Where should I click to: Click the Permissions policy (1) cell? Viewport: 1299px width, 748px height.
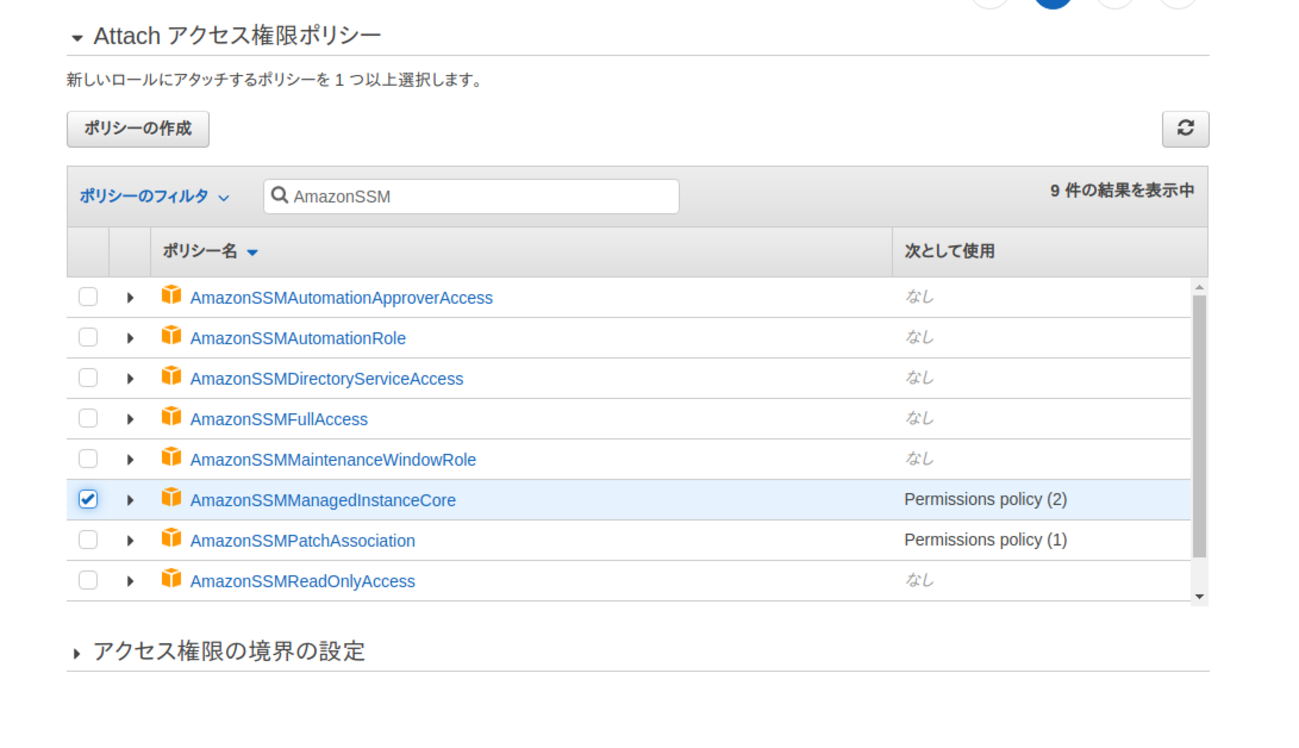click(985, 540)
